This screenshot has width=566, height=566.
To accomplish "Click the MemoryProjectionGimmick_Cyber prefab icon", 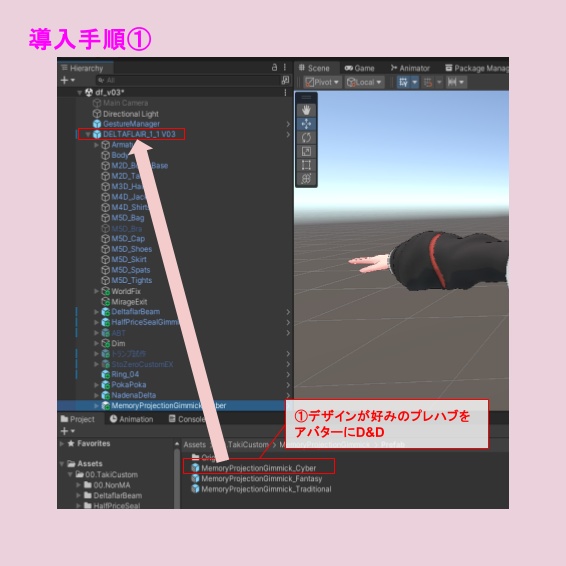I will 195,468.
